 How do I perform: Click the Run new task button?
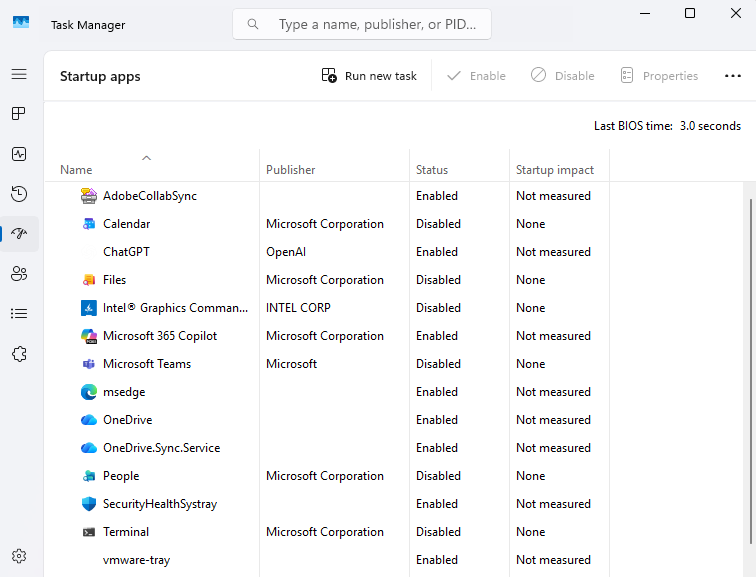click(x=369, y=76)
